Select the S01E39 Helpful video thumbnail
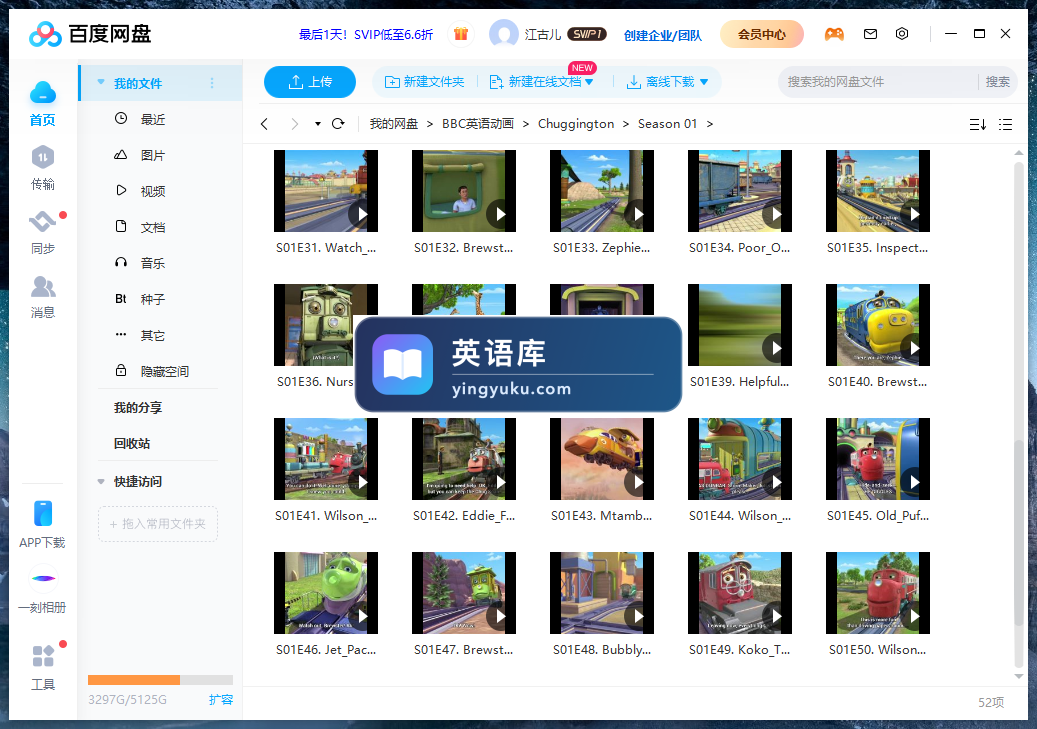 pyautogui.click(x=739, y=325)
